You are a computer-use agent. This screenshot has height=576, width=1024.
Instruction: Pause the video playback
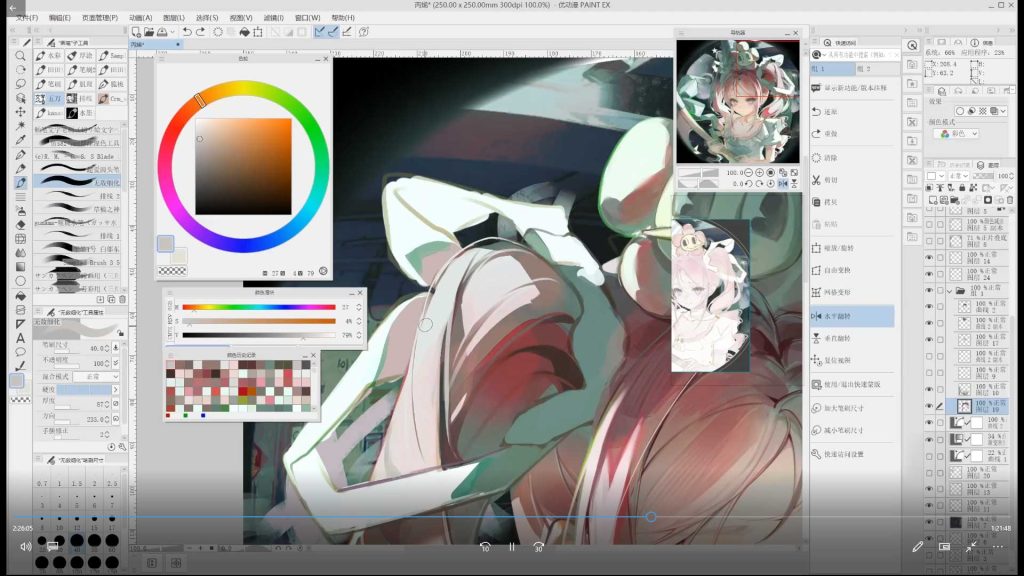(512, 547)
